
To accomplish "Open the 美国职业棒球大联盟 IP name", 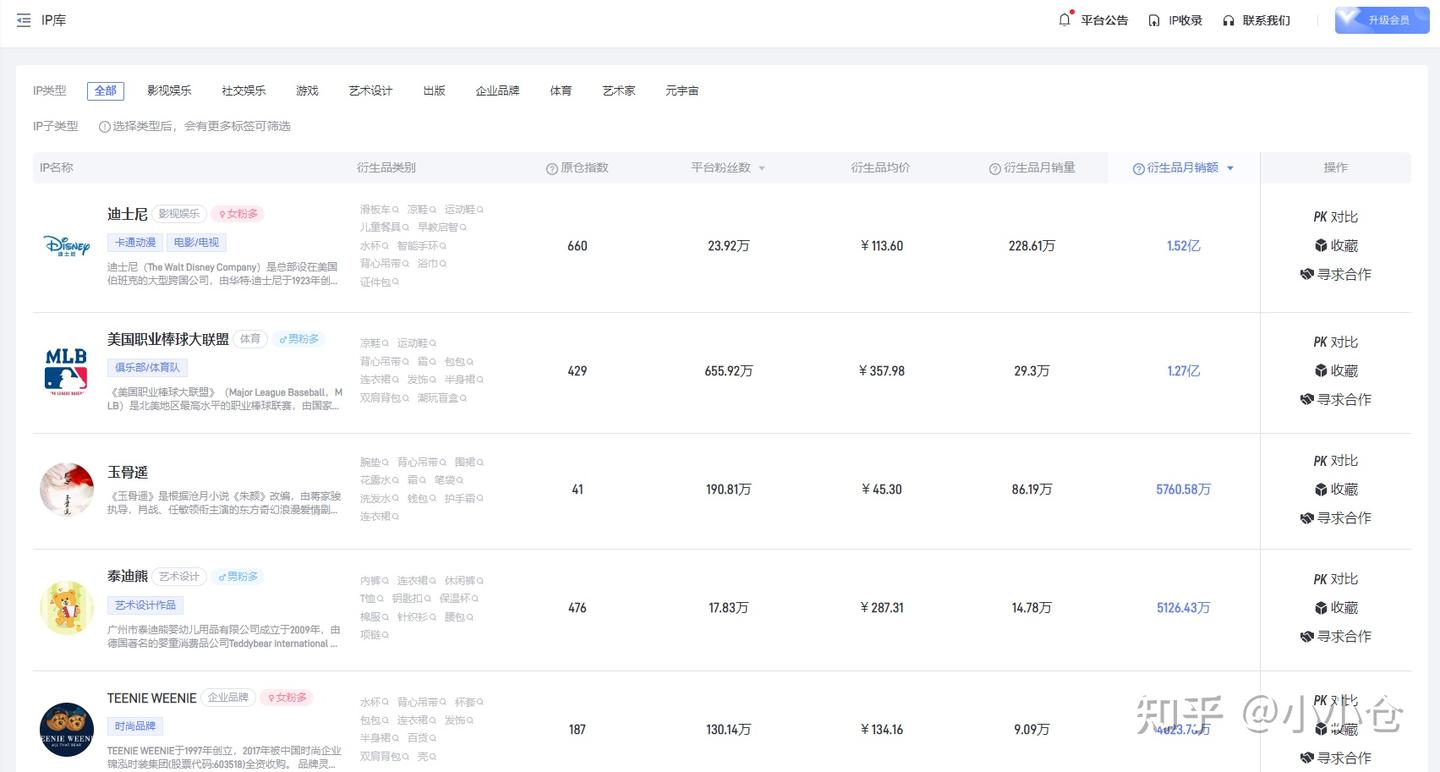I will [168, 340].
